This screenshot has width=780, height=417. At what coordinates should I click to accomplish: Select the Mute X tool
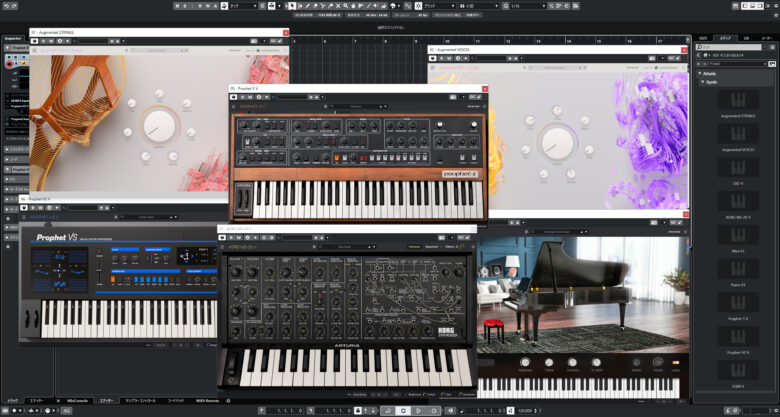point(338,6)
